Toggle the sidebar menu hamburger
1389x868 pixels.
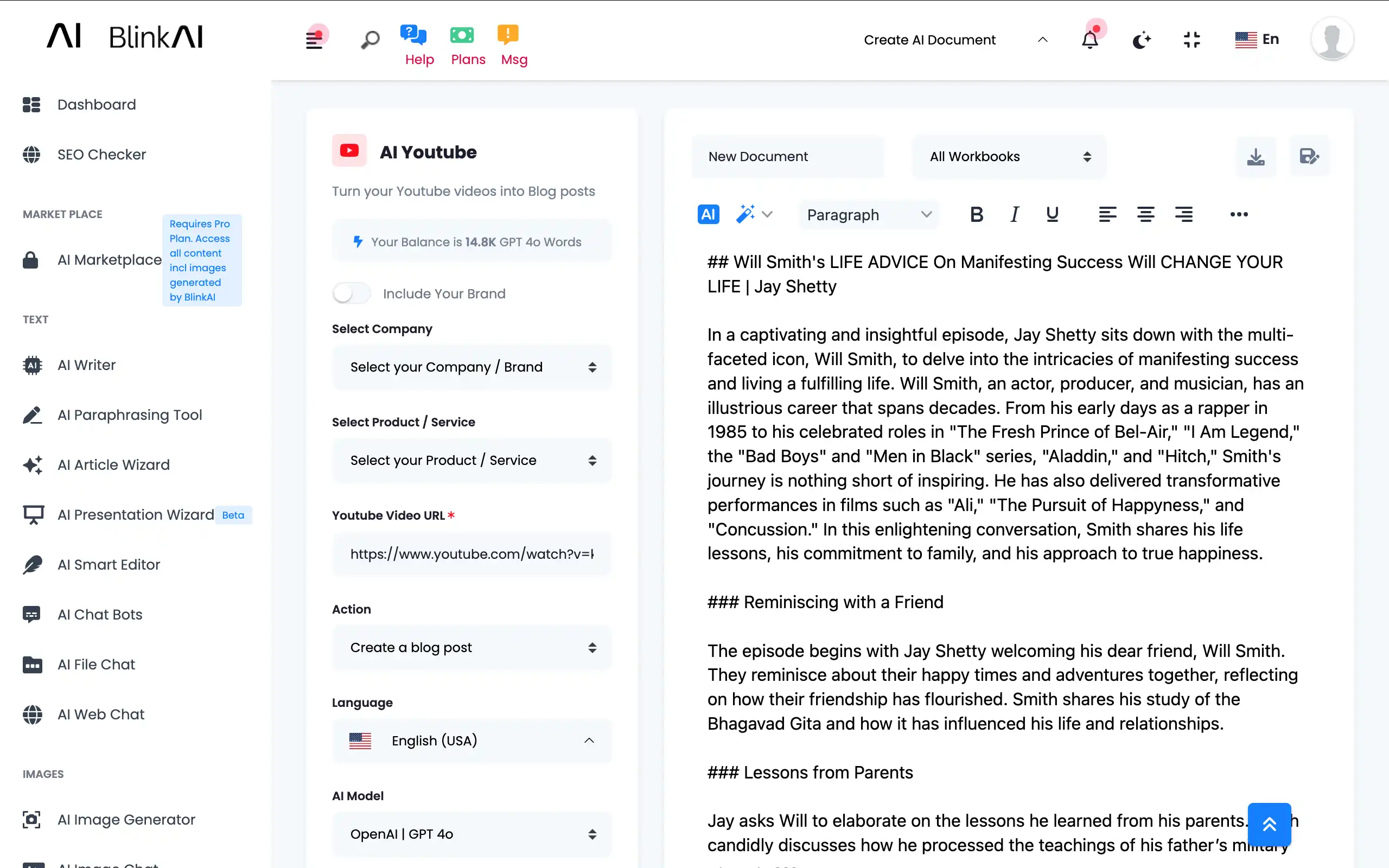314,40
